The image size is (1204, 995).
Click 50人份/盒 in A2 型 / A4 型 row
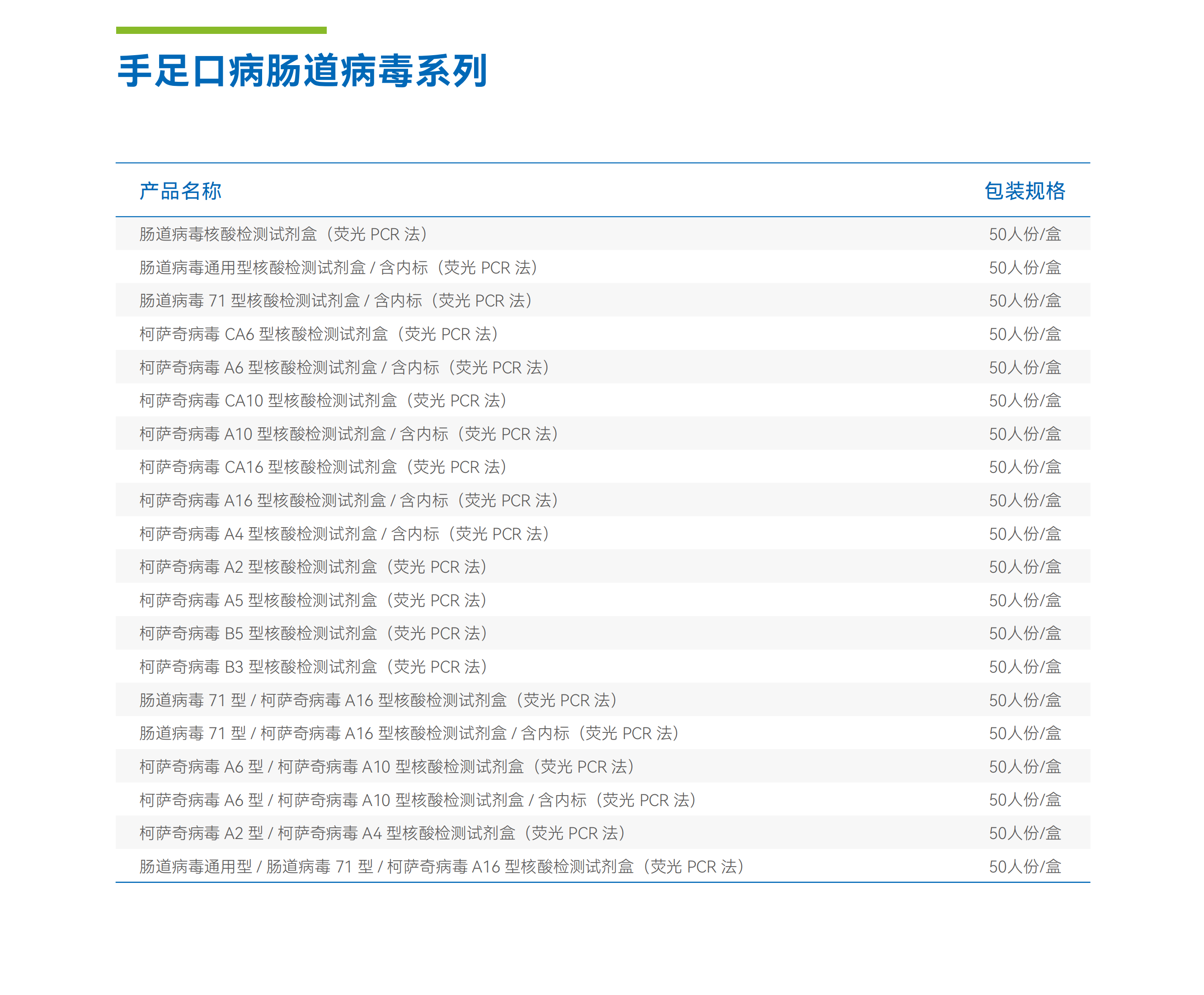(1025, 832)
